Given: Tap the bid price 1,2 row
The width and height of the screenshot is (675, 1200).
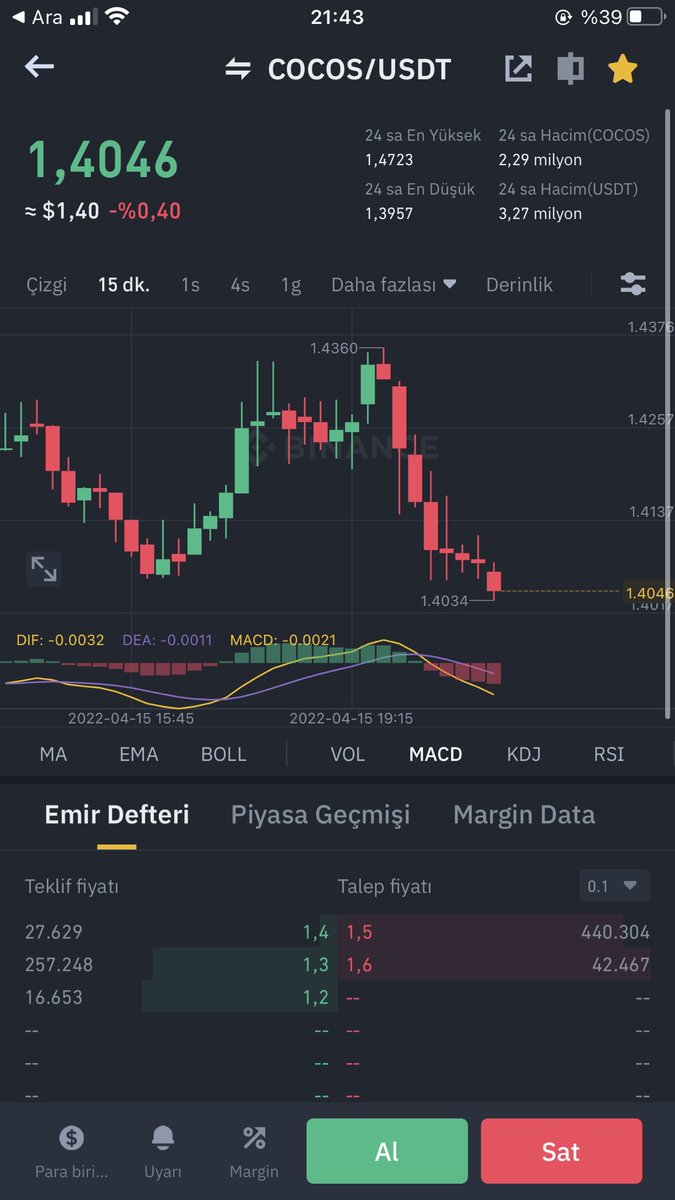Looking at the screenshot, I should [x=181, y=997].
